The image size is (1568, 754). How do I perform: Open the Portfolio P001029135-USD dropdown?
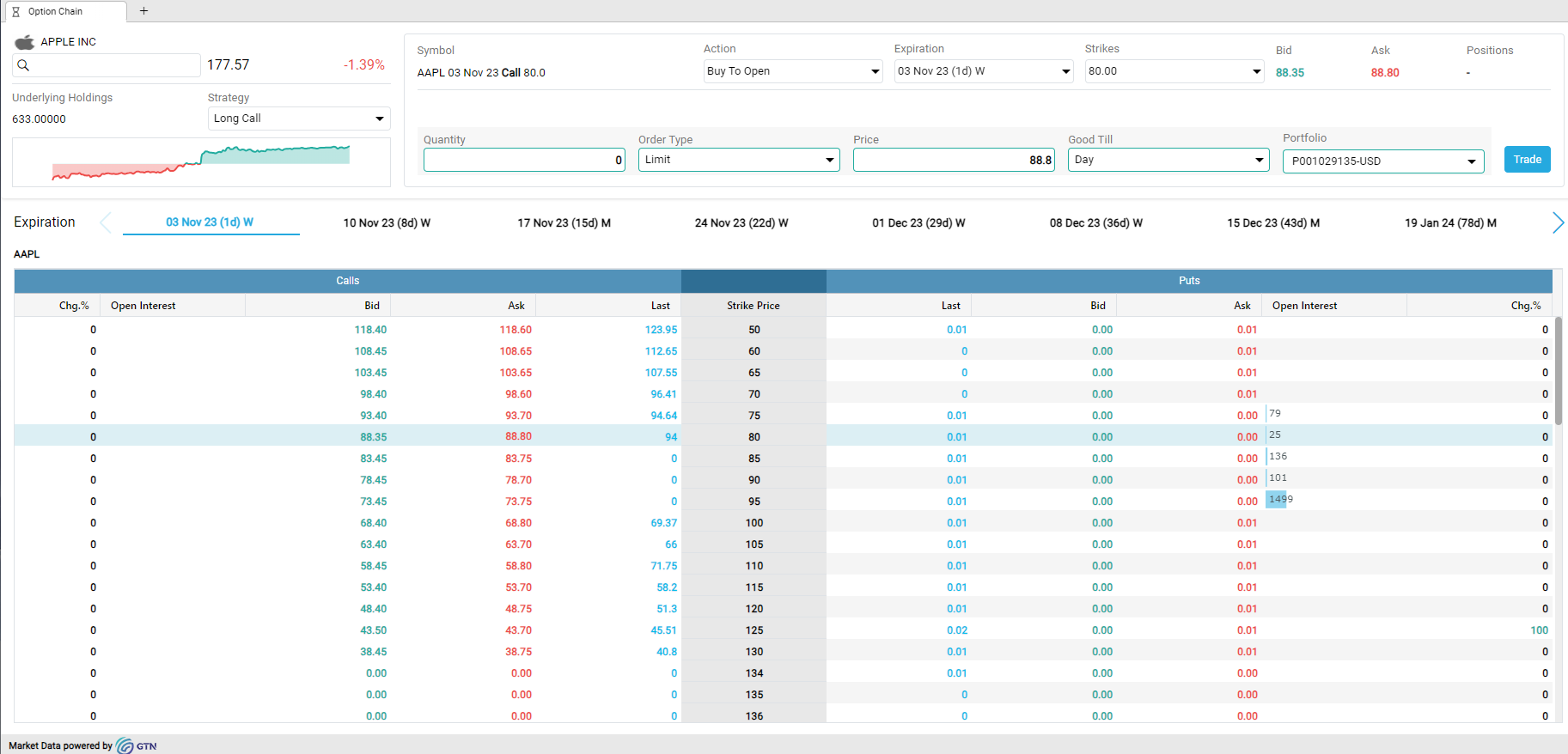coord(1383,161)
